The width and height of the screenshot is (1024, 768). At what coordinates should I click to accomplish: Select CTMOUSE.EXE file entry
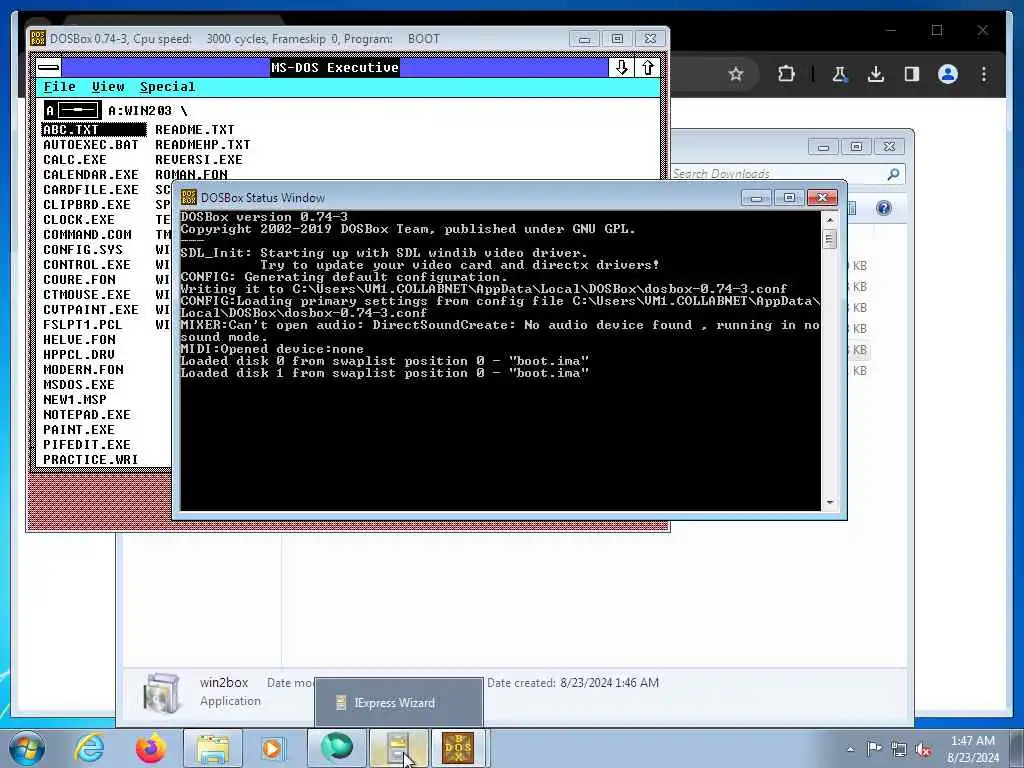click(x=87, y=295)
